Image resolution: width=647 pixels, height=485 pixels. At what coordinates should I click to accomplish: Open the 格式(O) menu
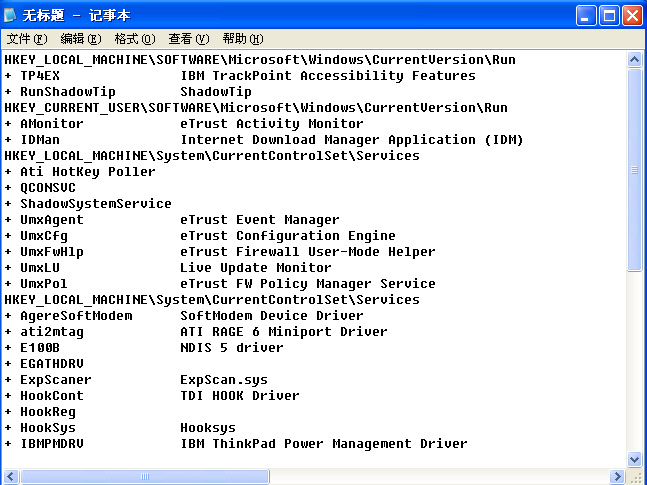click(135, 39)
